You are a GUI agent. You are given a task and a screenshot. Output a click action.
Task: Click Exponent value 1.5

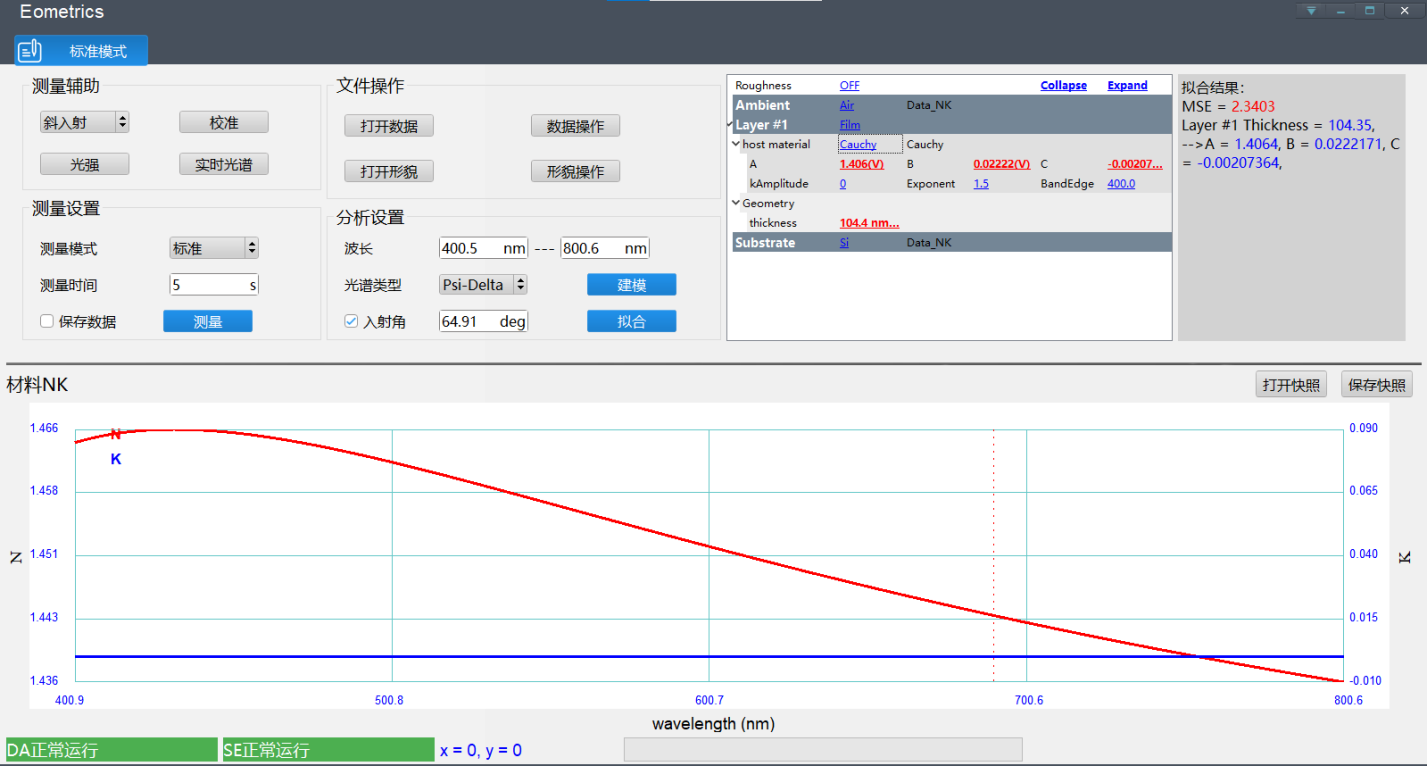pyautogui.click(x=981, y=184)
